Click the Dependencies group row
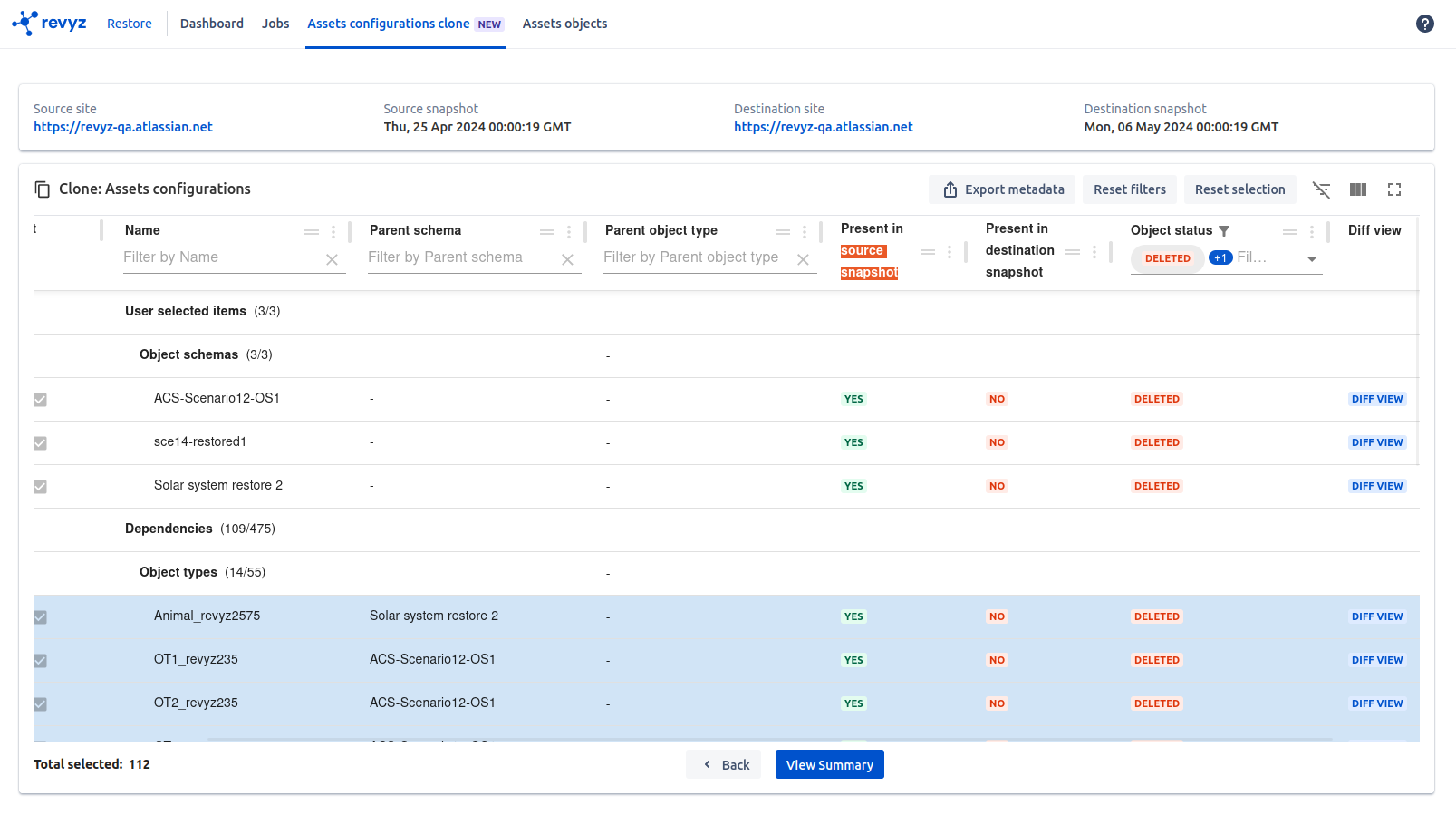Screen dimensions: 1456x815 pyautogui.click(x=726, y=529)
